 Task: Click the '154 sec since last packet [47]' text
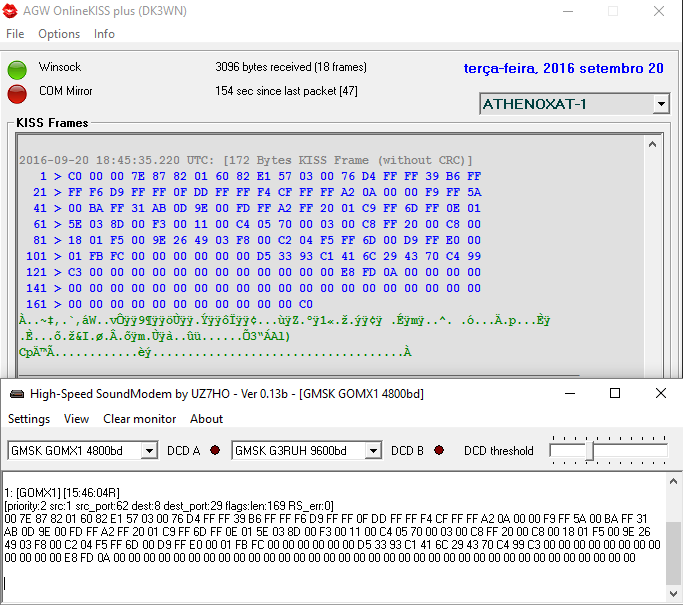(x=286, y=91)
